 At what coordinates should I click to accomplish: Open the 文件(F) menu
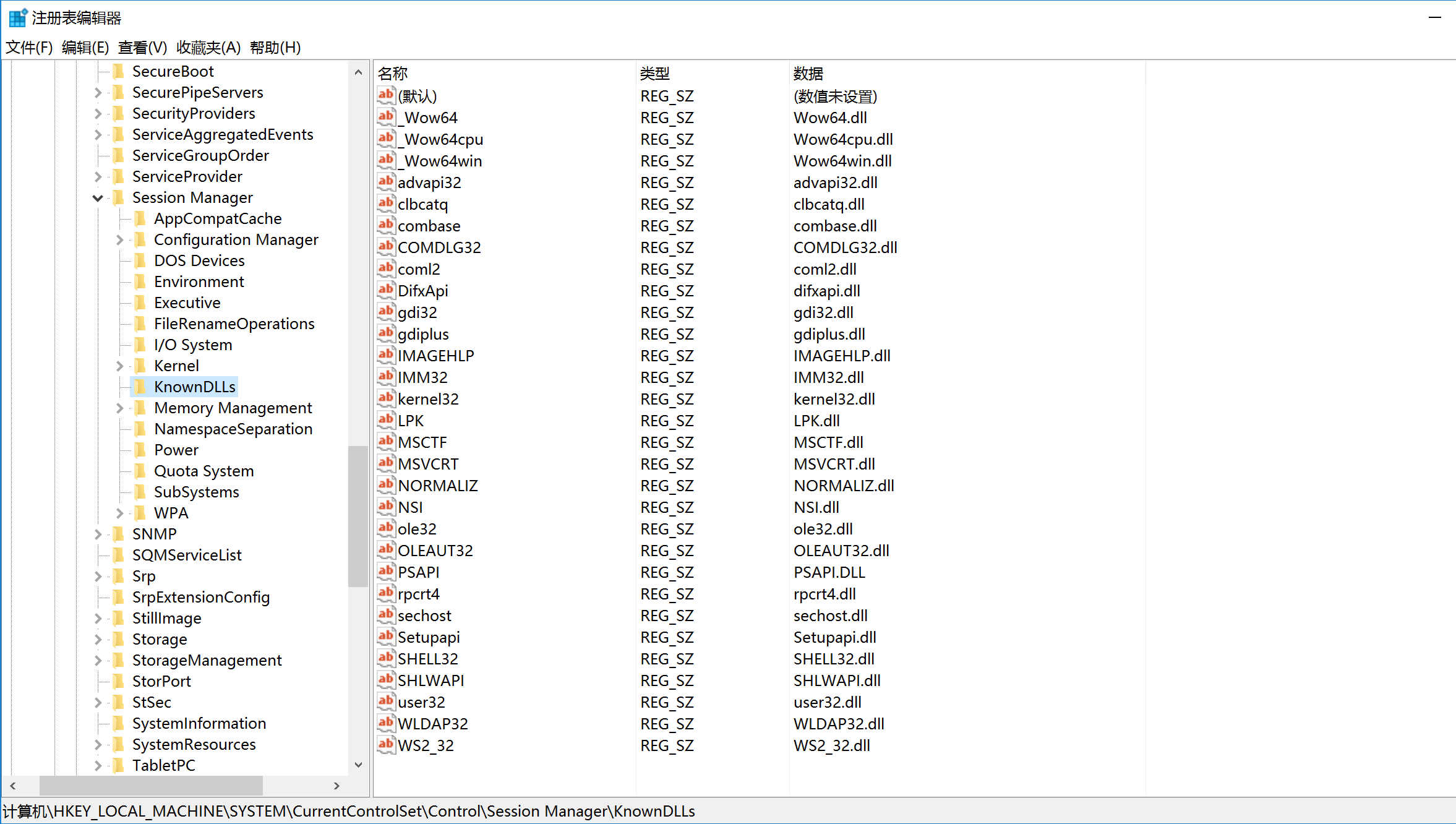click(28, 48)
